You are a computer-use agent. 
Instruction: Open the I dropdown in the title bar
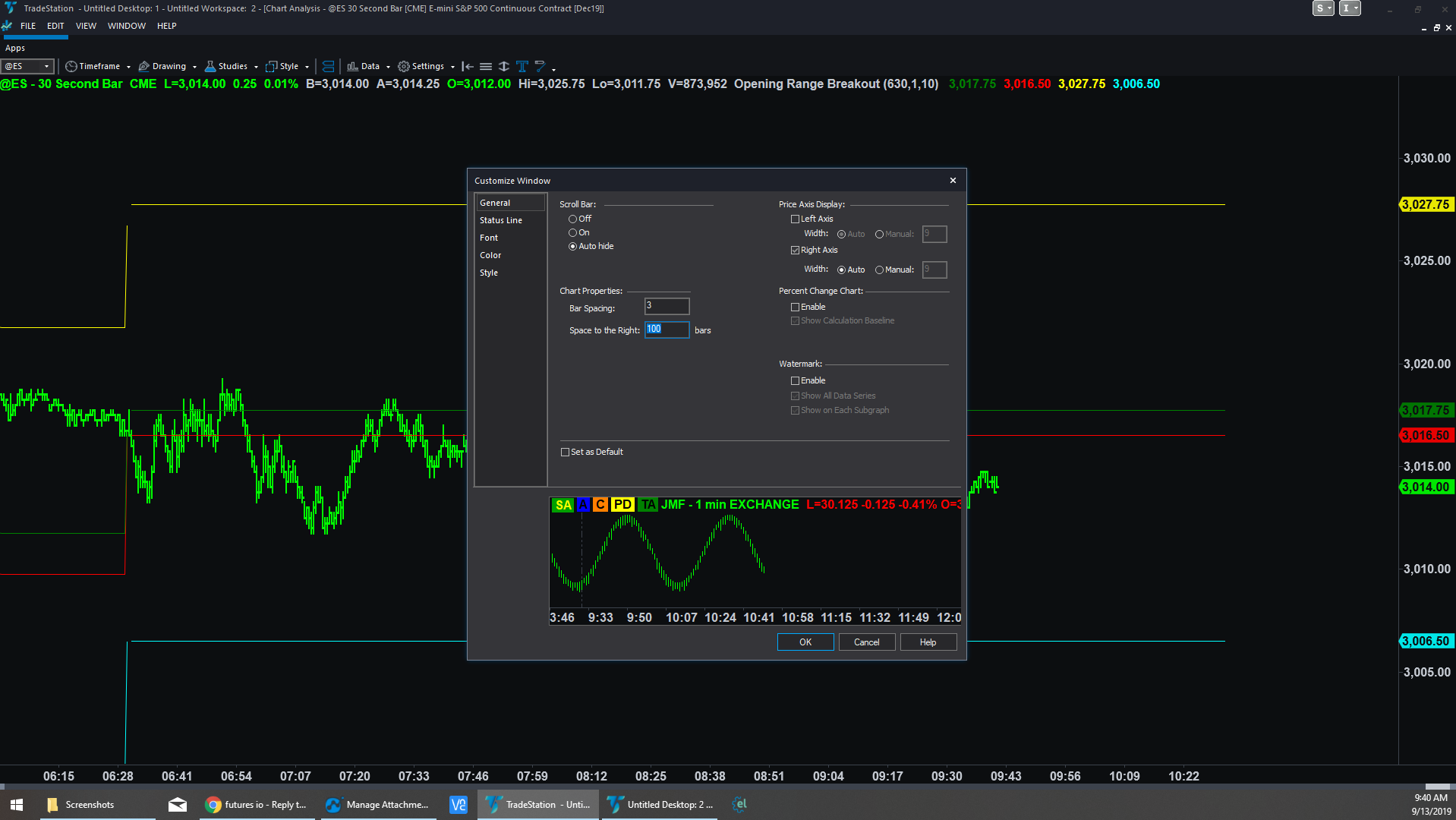pos(1350,8)
